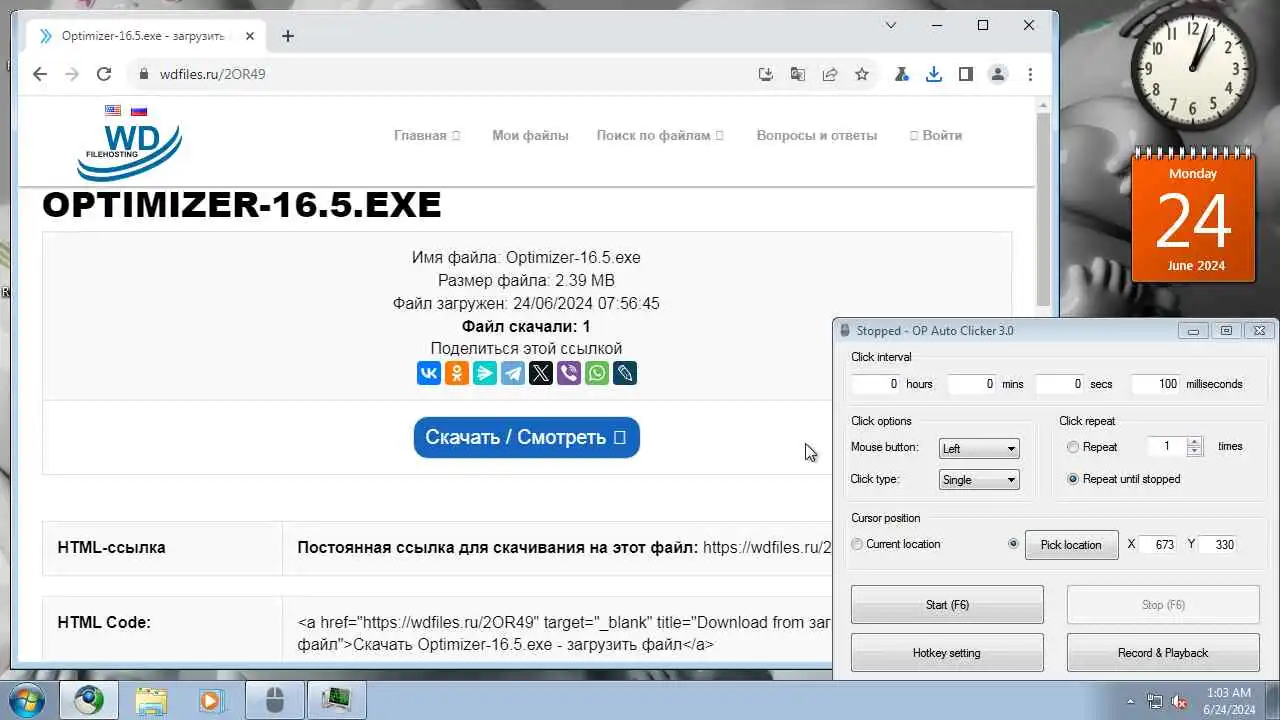This screenshot has width=1280, height=720.
Task: Click the milliseconds interval field
Action: point(1155,384)
